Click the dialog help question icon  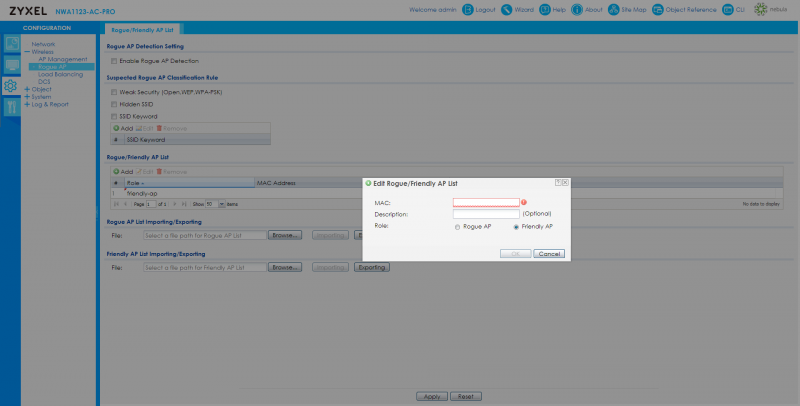coord(558,182)
